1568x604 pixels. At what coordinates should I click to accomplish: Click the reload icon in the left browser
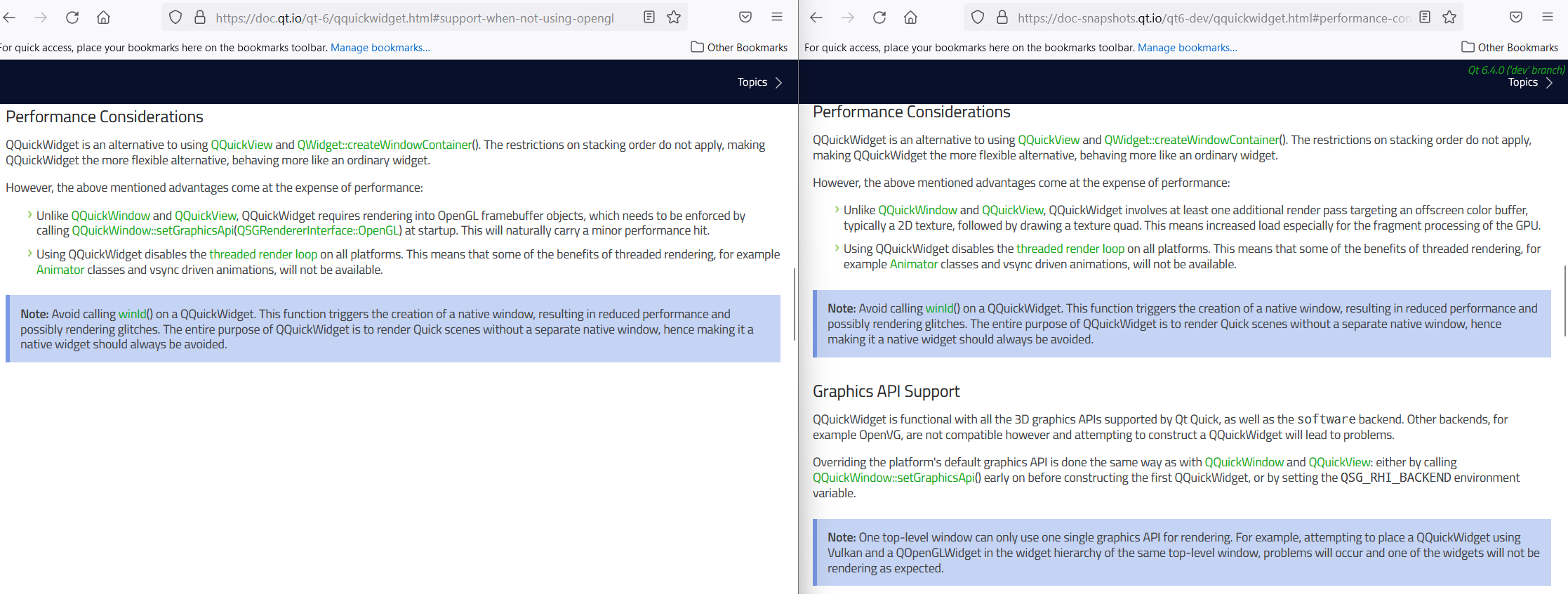tap(72, 18)
